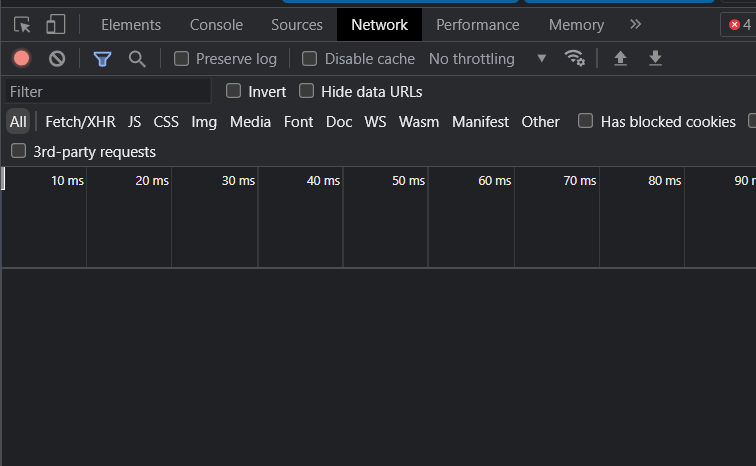756x466 pixels.
Task: Stop recording network log
Action: pyautogui.click(x=22, y=59)
